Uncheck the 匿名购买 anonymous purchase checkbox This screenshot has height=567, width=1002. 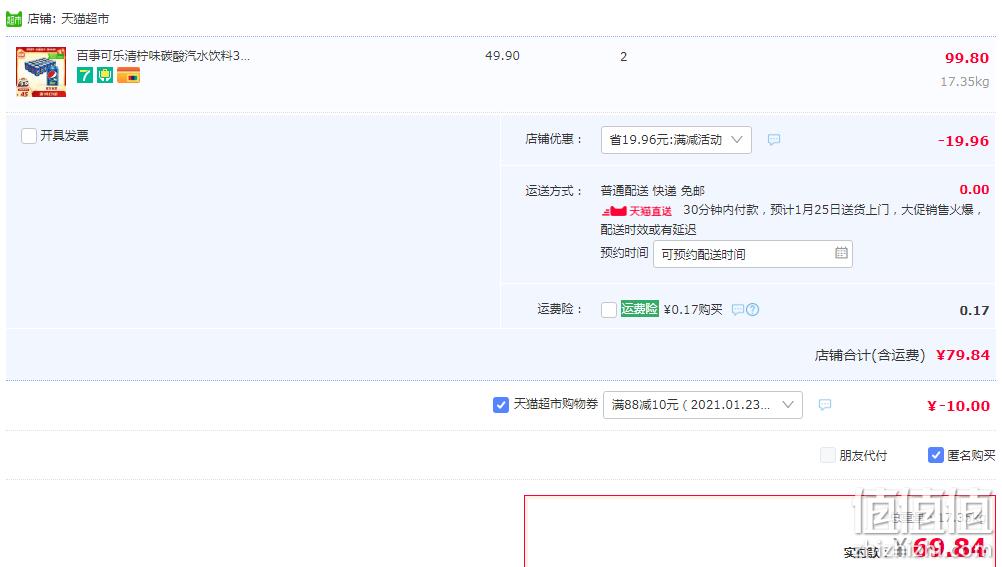936,455
